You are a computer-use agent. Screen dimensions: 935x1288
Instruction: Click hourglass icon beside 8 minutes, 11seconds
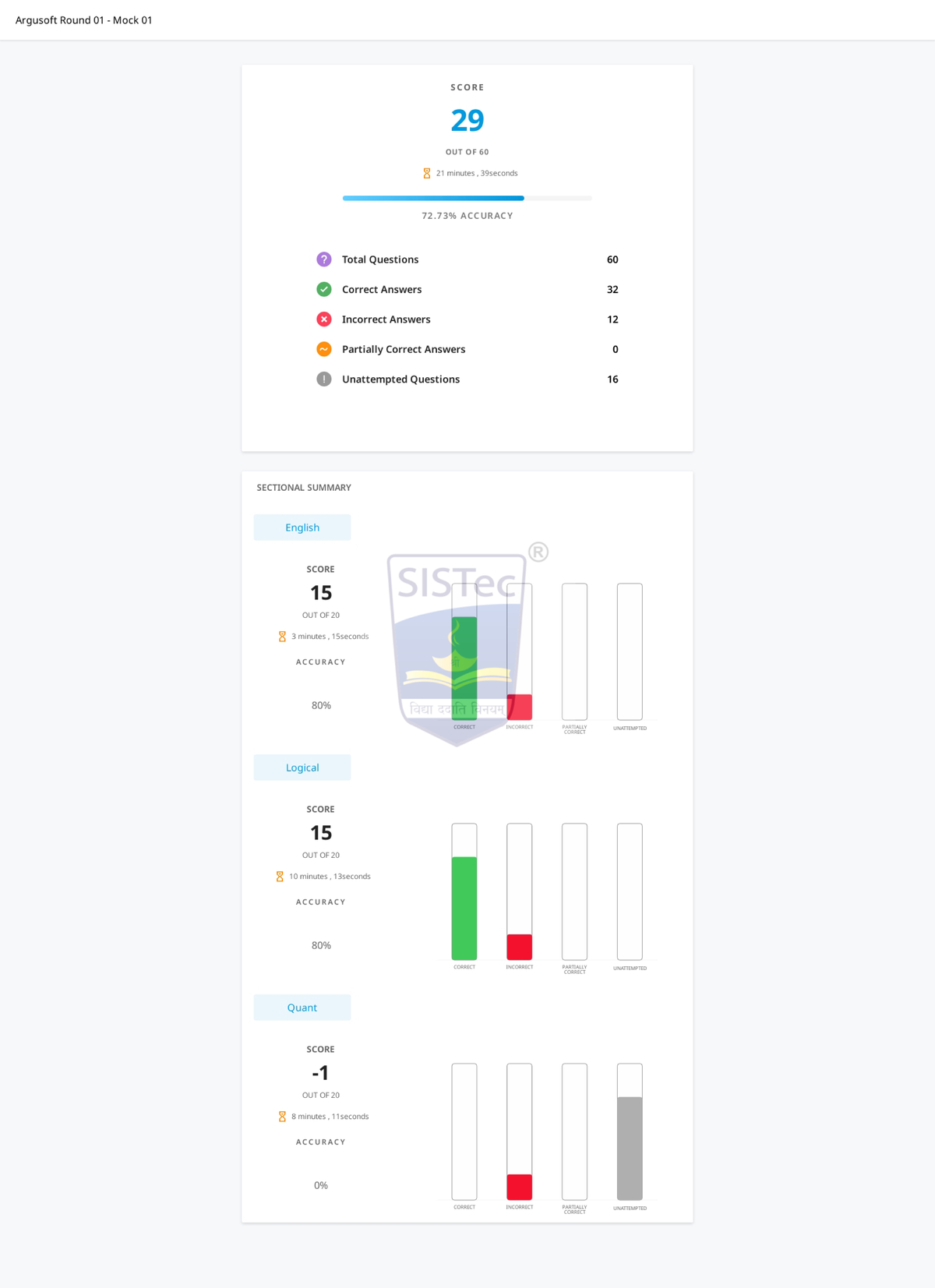(282, 1117)
